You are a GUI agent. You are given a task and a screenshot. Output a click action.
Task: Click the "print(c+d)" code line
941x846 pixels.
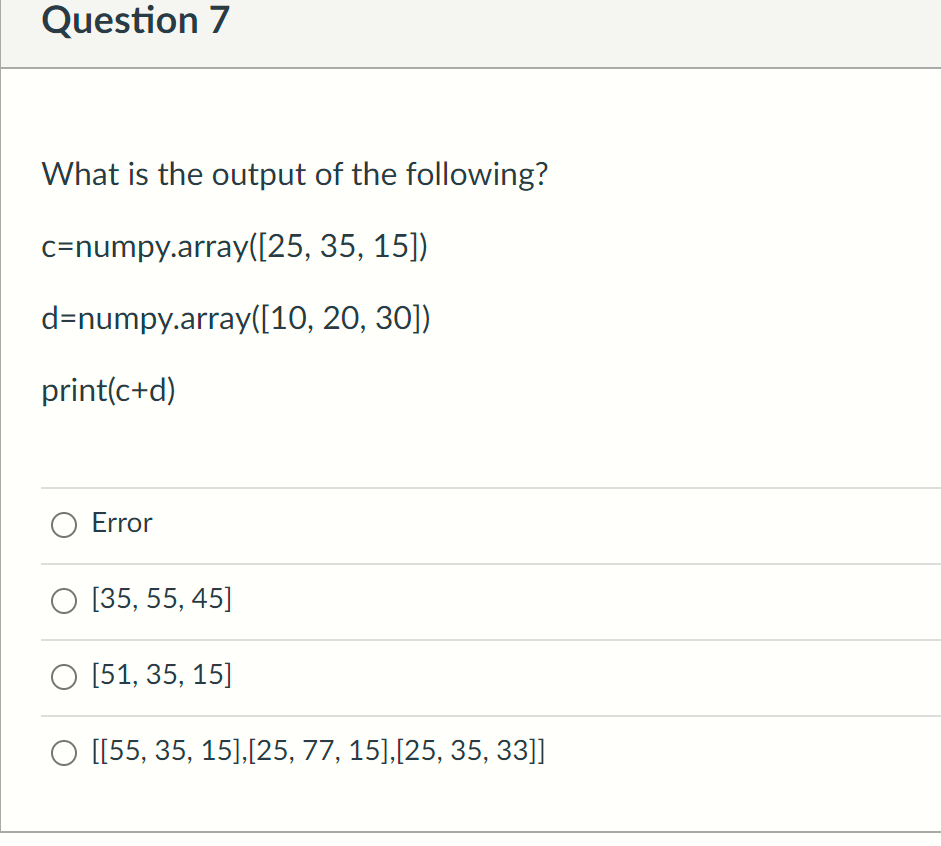click(109, 390)
